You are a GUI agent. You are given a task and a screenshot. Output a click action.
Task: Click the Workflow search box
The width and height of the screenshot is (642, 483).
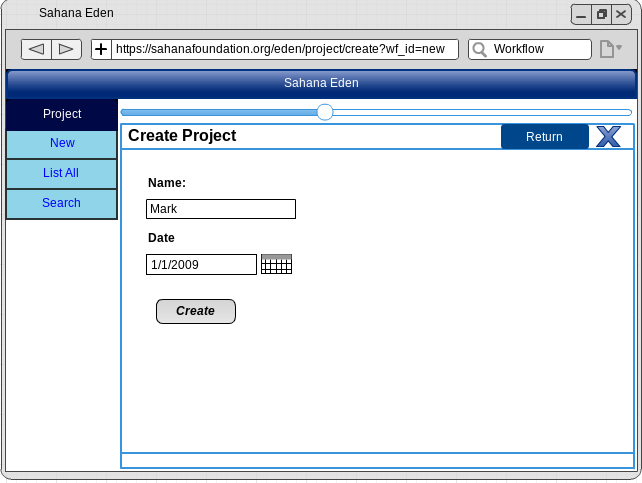coord(540,49)
